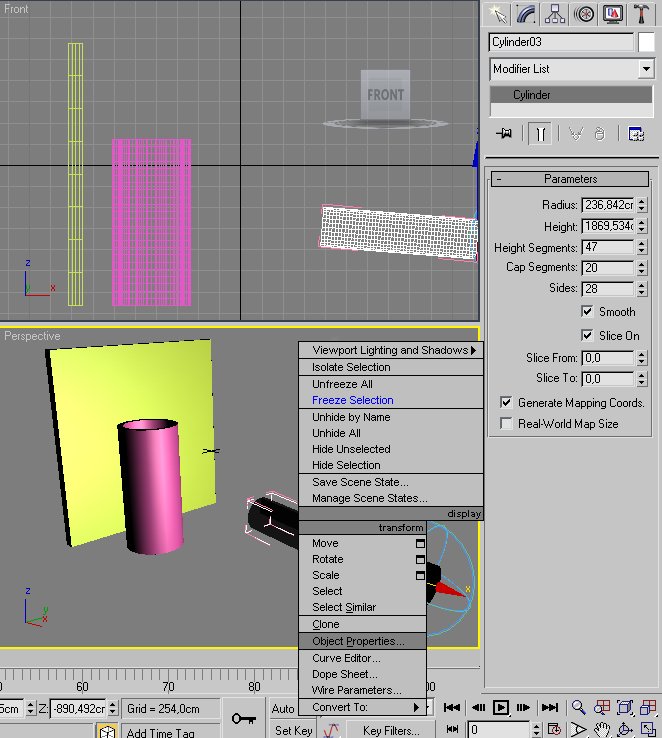Open the Display command panel tab
Image resolution: width=662 pixels, height=738 pixels.
613,14
